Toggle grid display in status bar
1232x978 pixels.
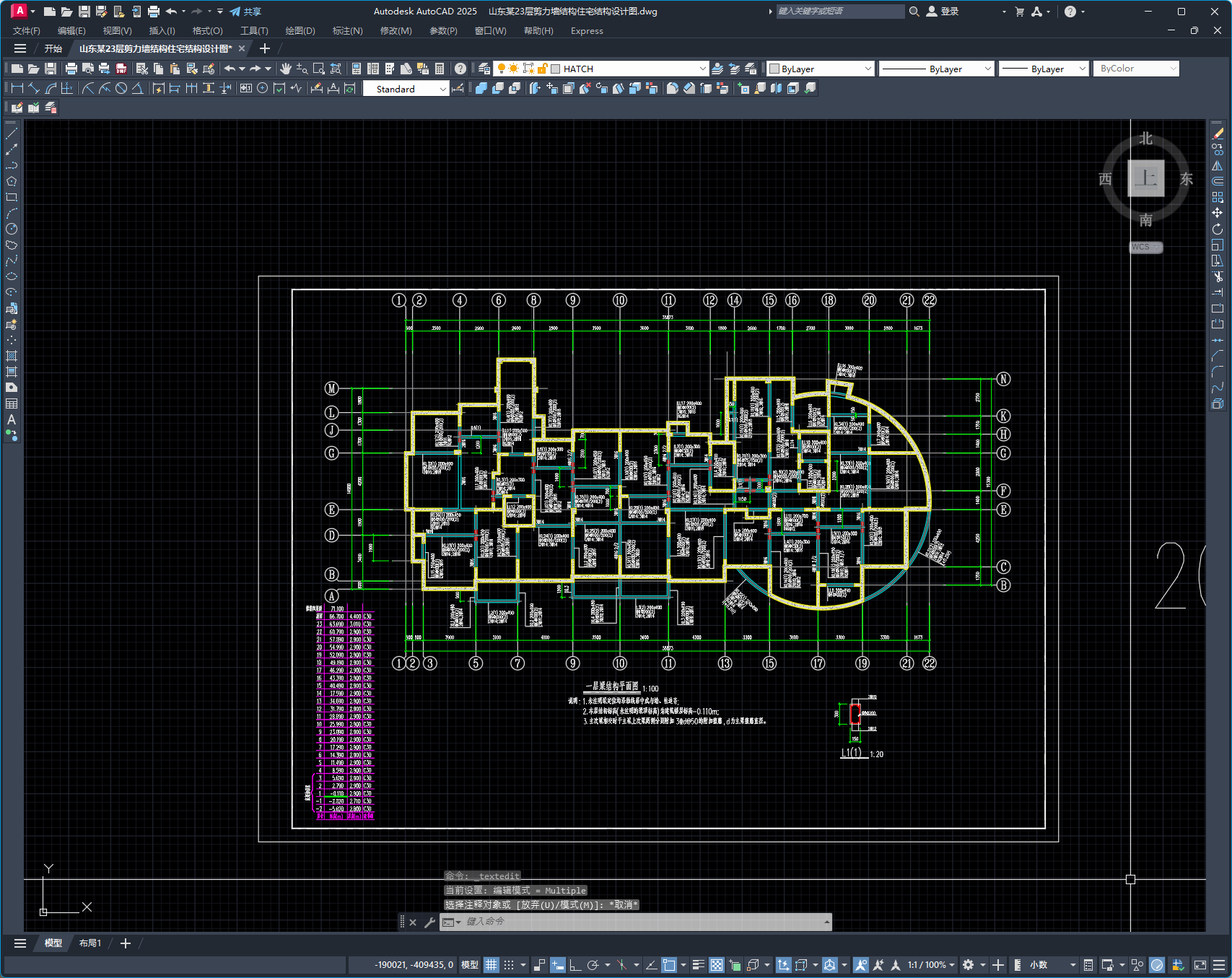pos(492,965)
